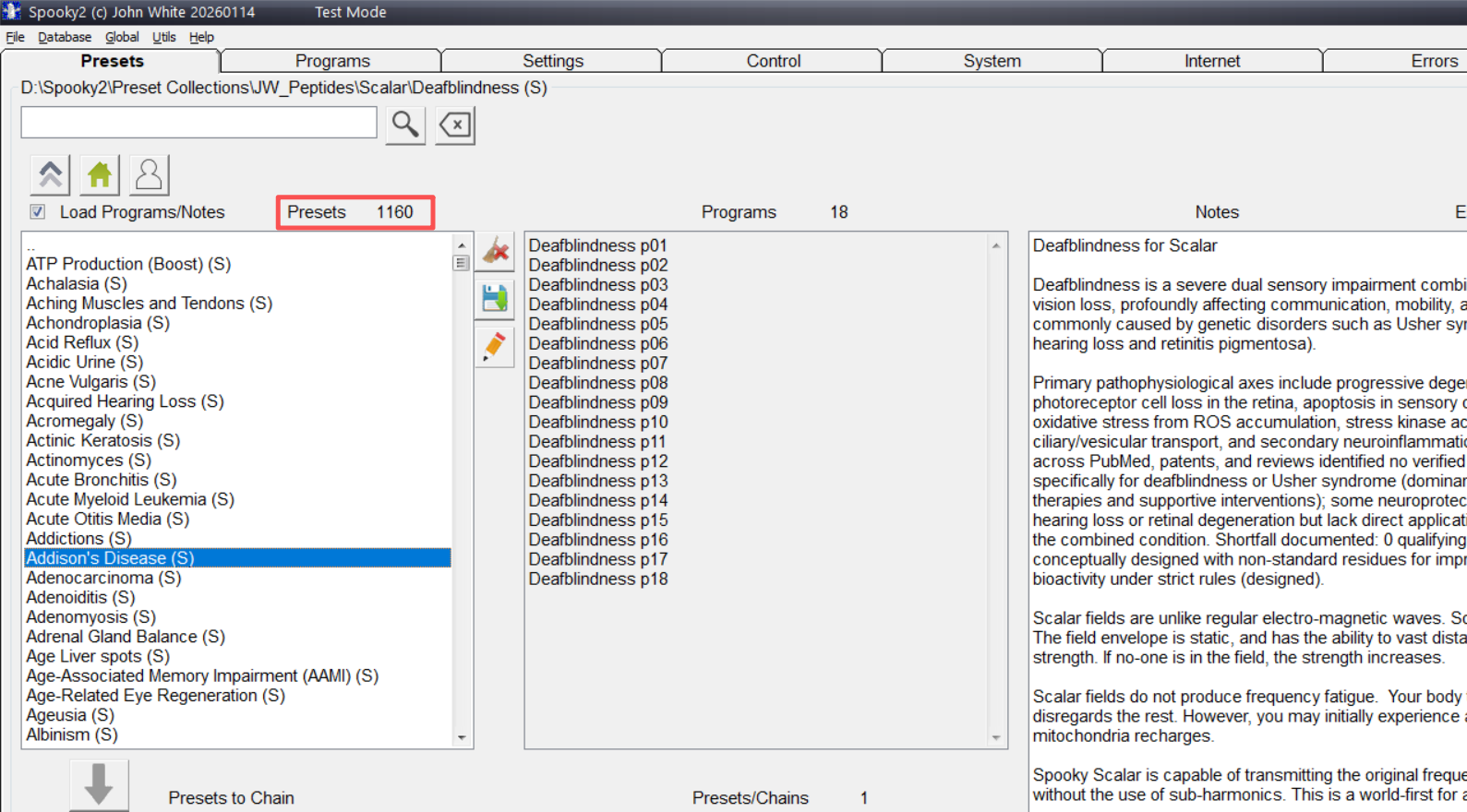Select the '..' parent folder entry

[237, 245]
